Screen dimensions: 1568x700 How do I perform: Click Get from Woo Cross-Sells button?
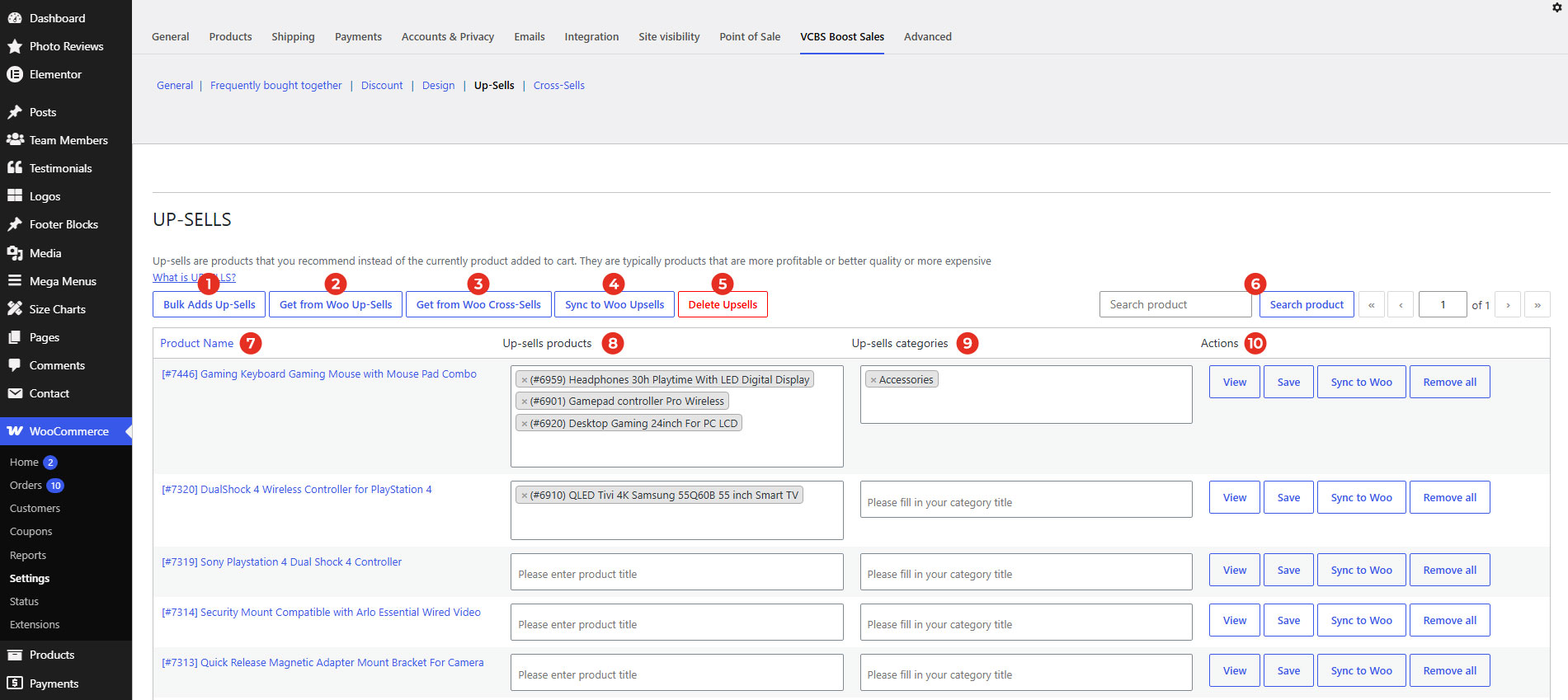click(x=478, y=305)
